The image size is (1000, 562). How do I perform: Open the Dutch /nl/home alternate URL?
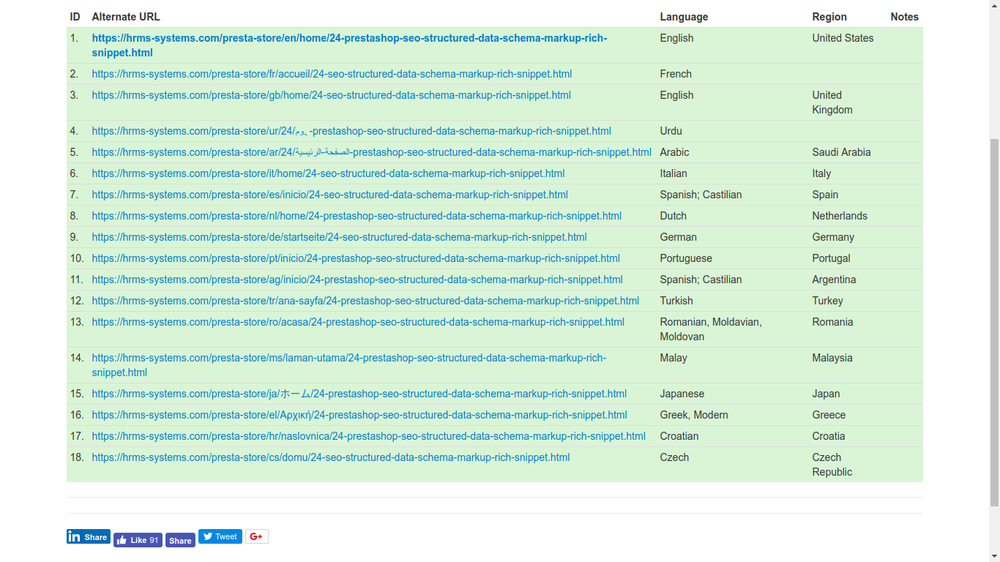(357, 216)
